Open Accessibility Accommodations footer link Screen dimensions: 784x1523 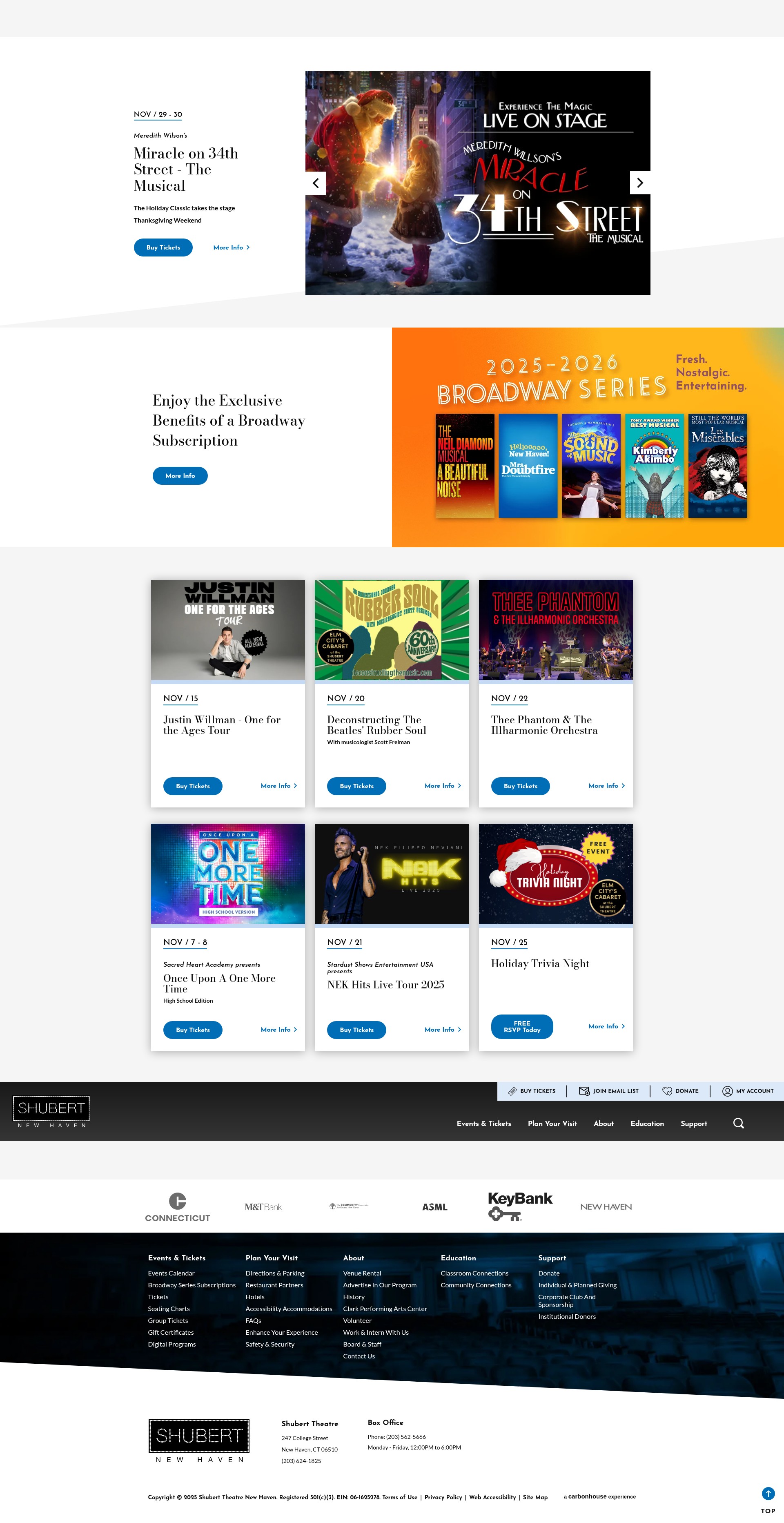click(x=289, y=1309)
